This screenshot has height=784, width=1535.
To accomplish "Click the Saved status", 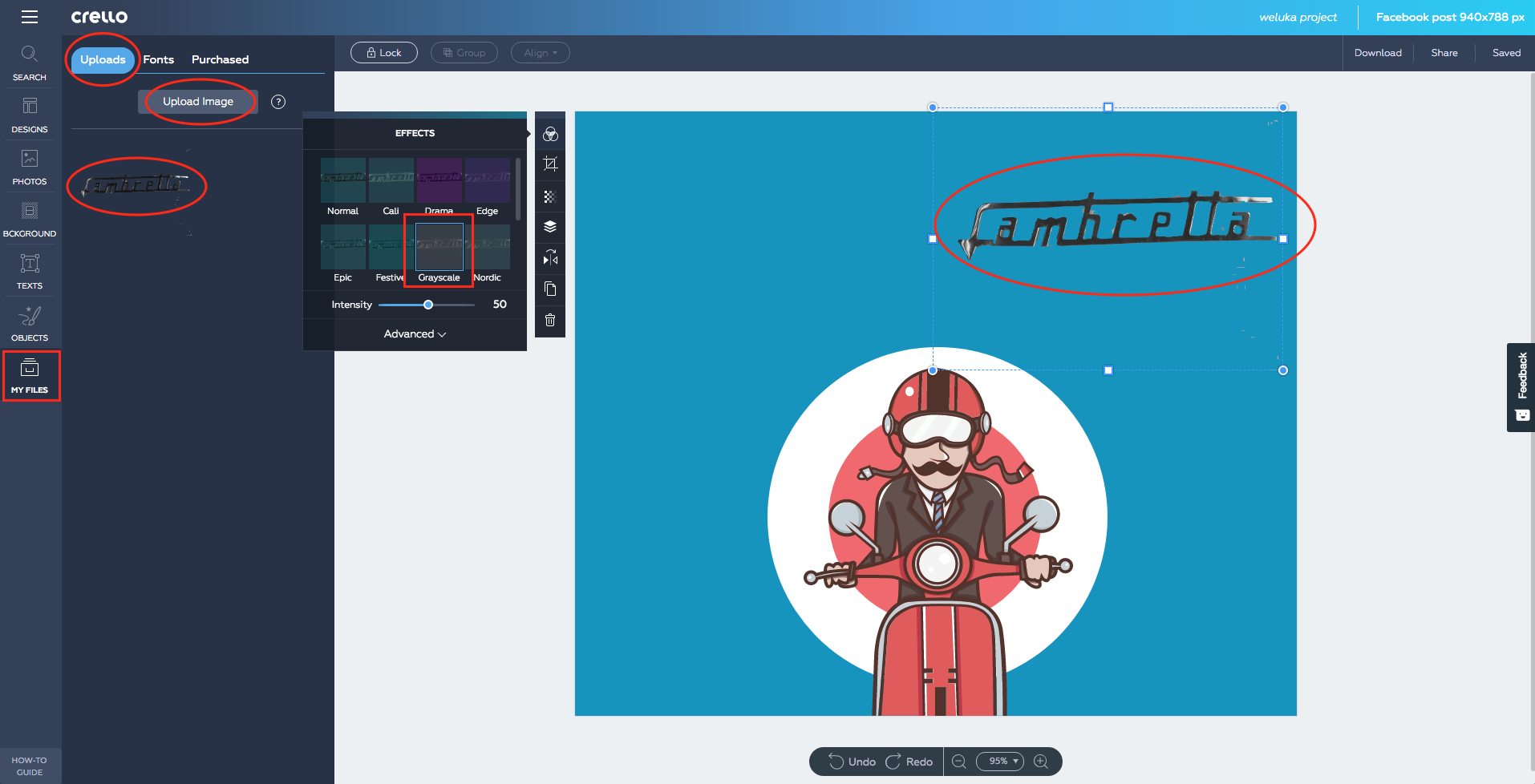I will (x=1506, y=53).
